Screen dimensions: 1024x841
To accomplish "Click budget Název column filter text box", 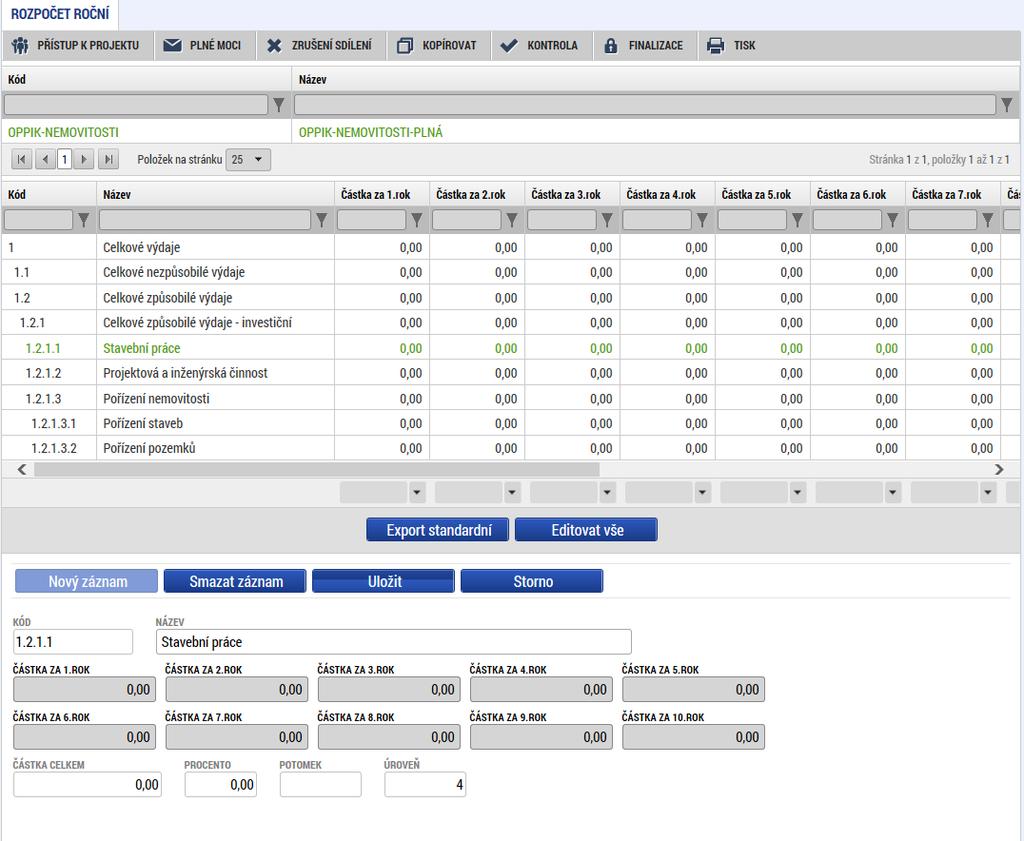I will coord(205,220).
